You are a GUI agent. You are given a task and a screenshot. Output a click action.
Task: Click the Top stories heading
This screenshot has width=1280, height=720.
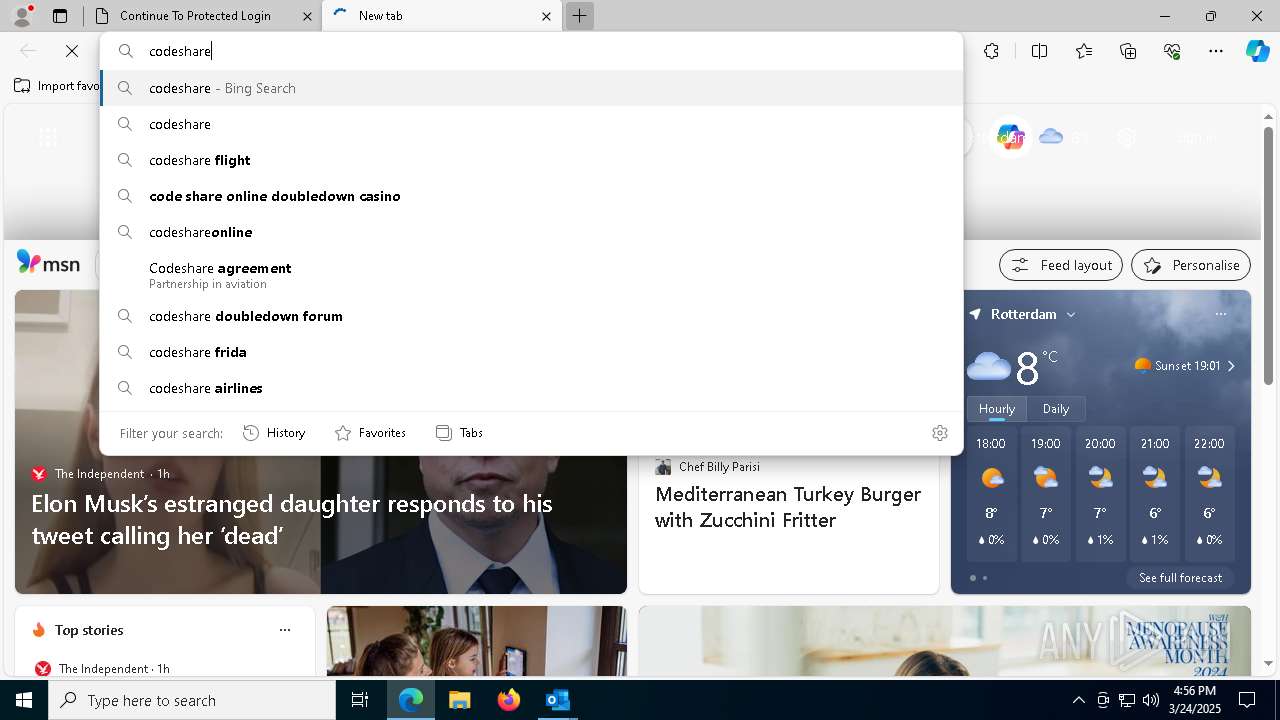coord(89,630)
